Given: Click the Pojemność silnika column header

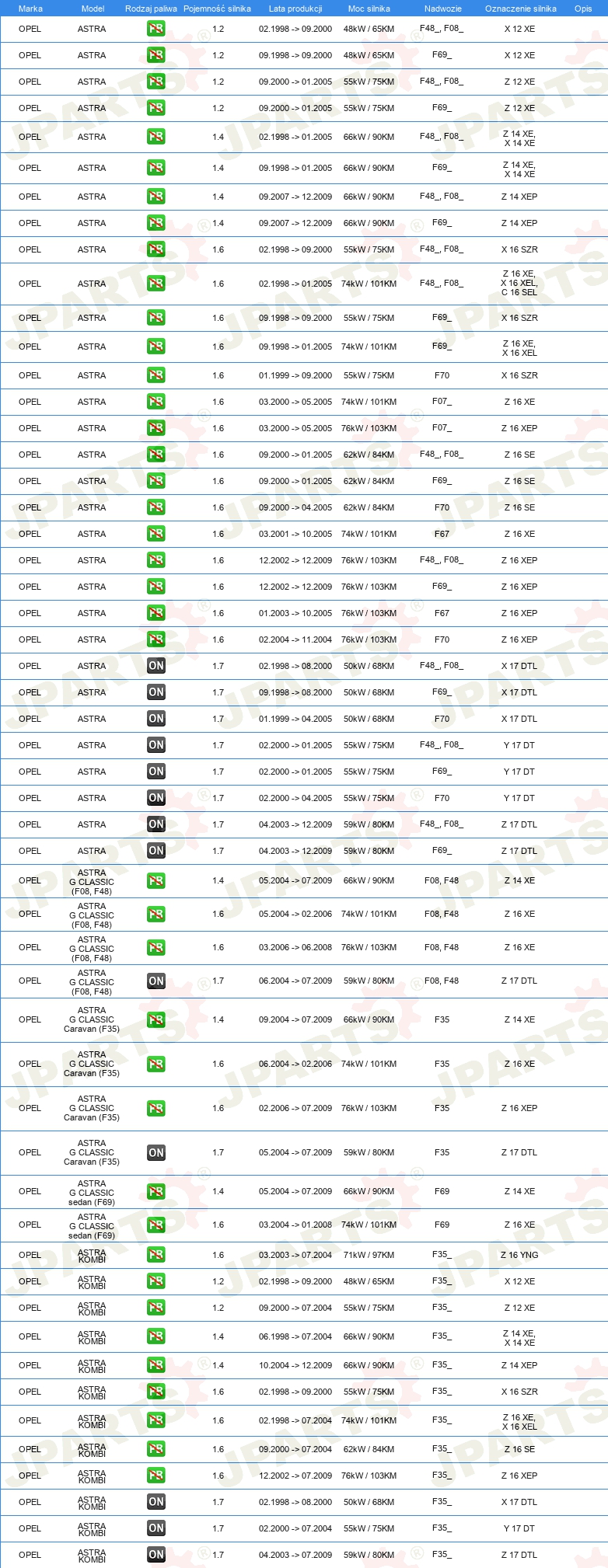Looking at the screenshot, I should [x=217, y=9].
